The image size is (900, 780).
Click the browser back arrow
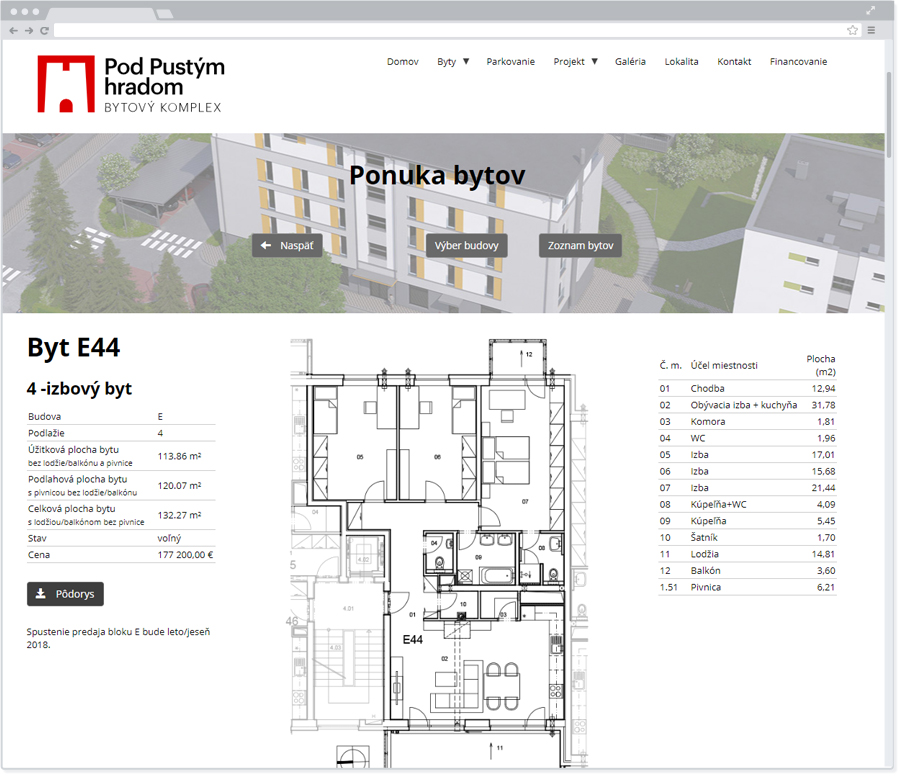(13, 31)
